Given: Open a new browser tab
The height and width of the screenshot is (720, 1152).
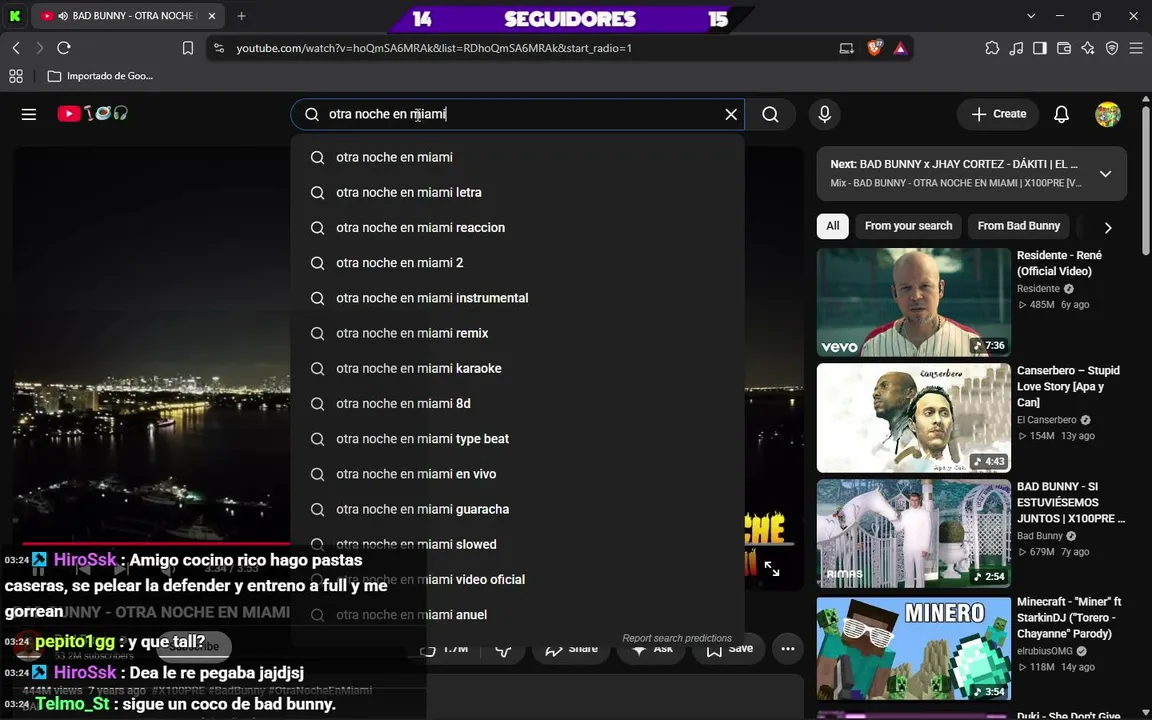Looking at the screenshot, I should (242, 15).
